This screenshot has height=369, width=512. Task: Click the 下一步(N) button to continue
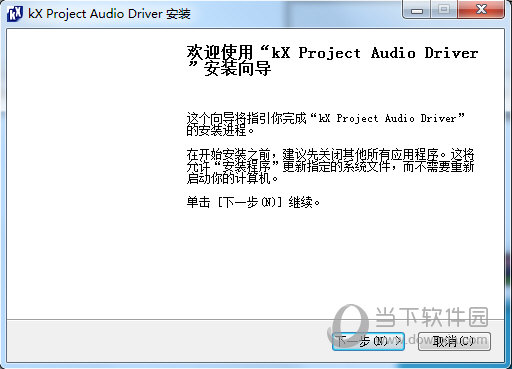tap(368, 341)
